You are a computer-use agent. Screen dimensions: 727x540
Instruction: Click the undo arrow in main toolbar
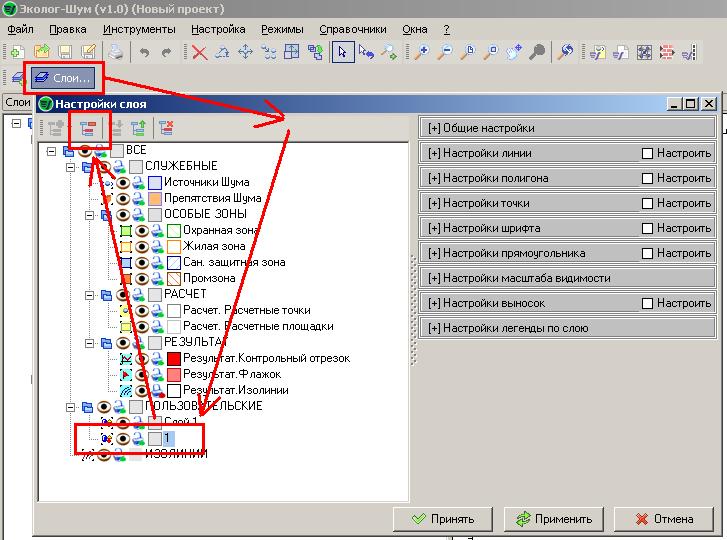145,52
